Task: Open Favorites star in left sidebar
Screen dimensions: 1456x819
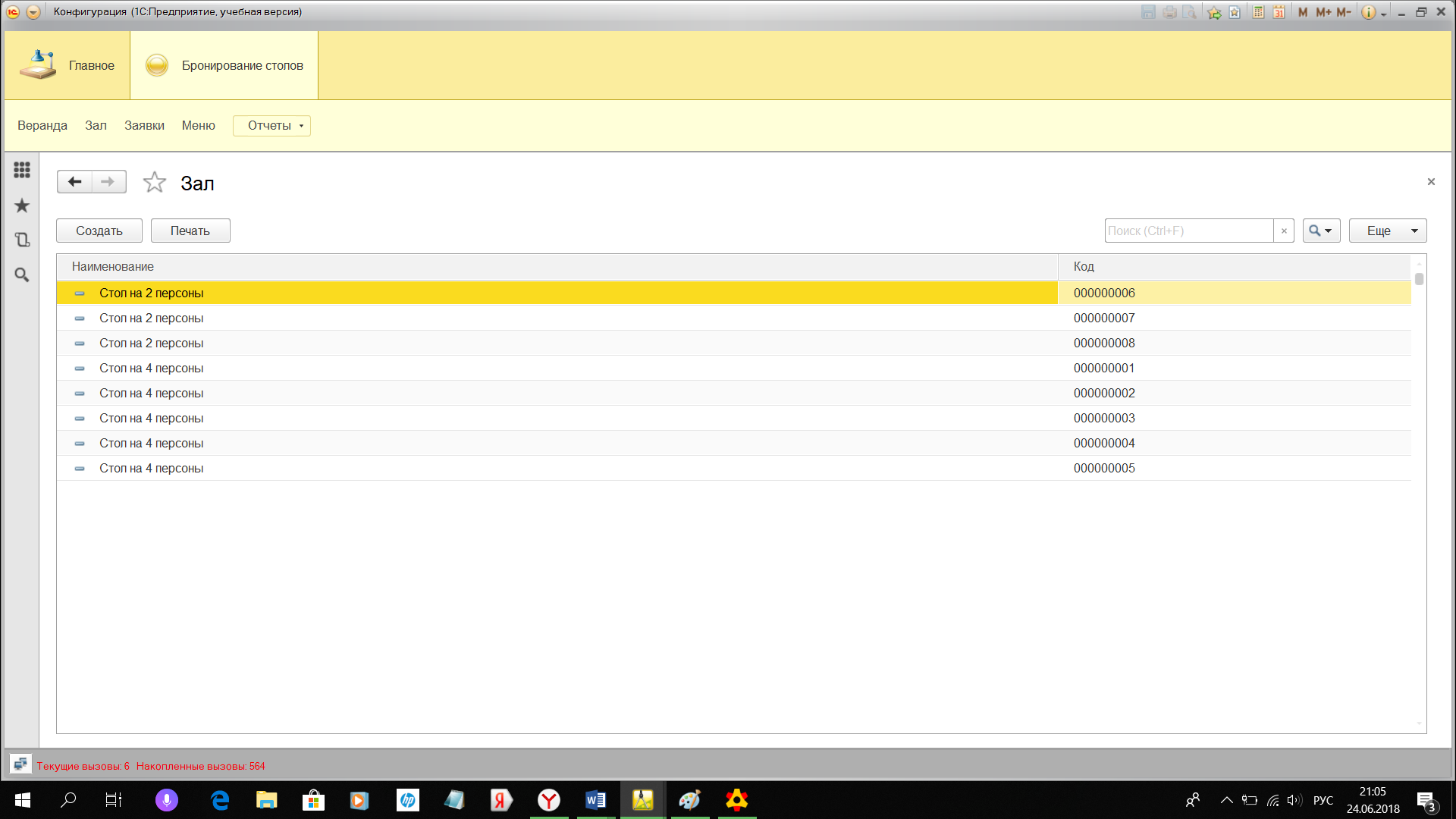Action: point(22,206)
